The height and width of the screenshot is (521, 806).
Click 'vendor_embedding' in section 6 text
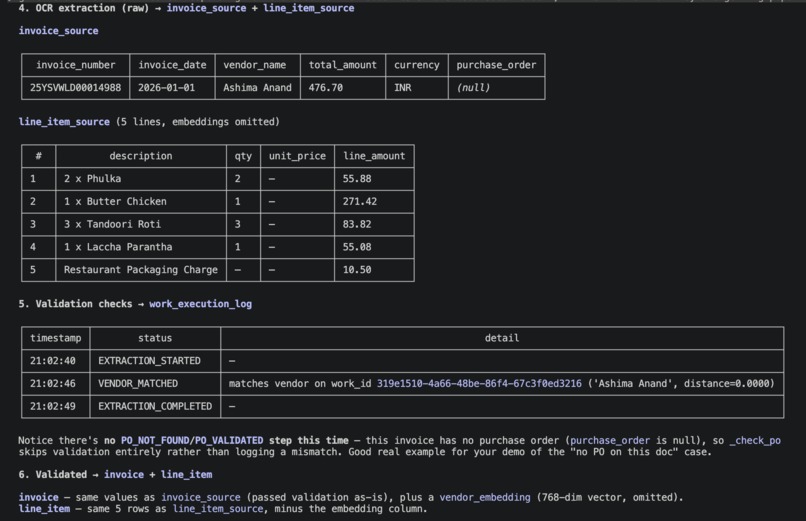(x=485, y=497)
